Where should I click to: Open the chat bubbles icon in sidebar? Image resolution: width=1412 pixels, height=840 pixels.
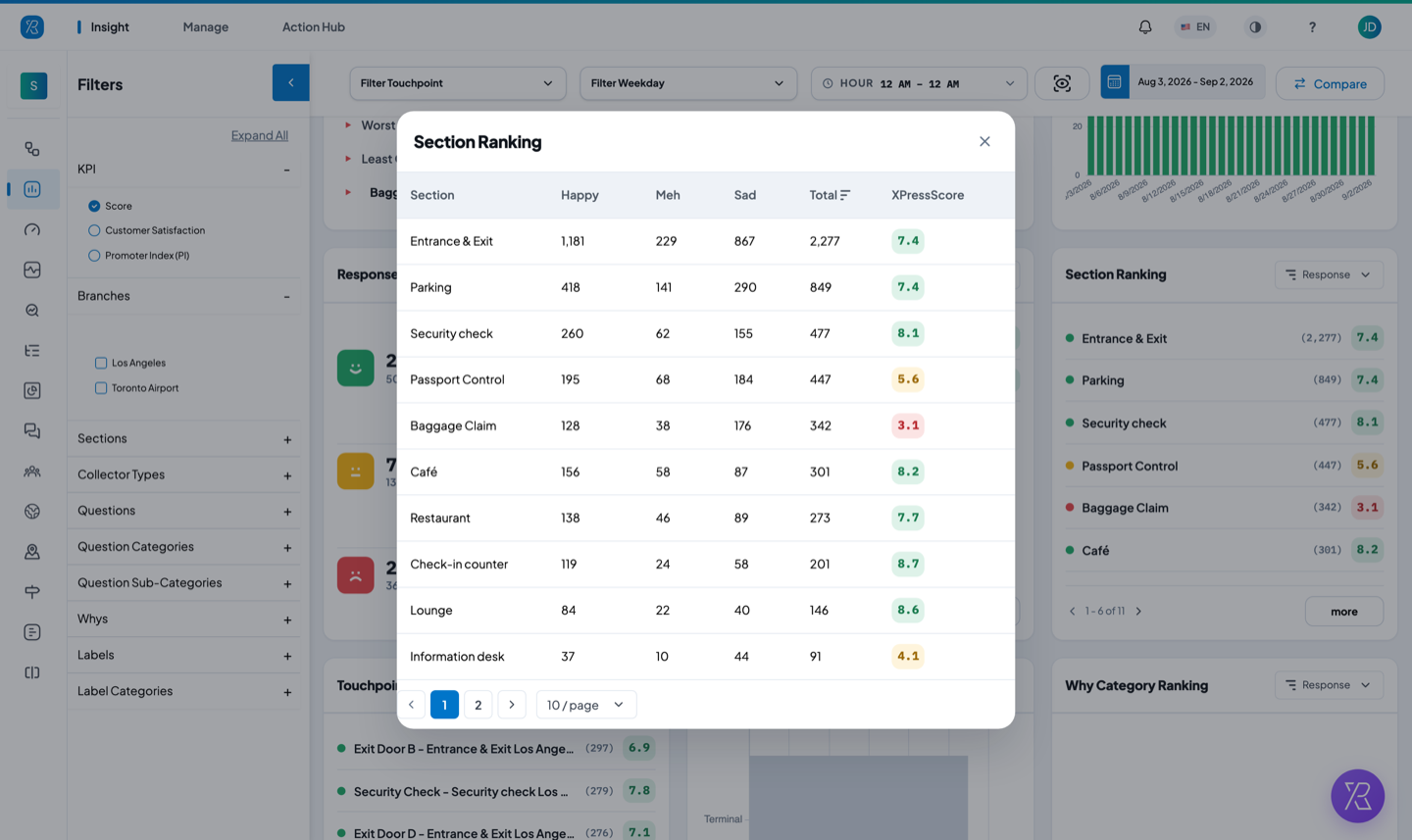tap(32, 430)
